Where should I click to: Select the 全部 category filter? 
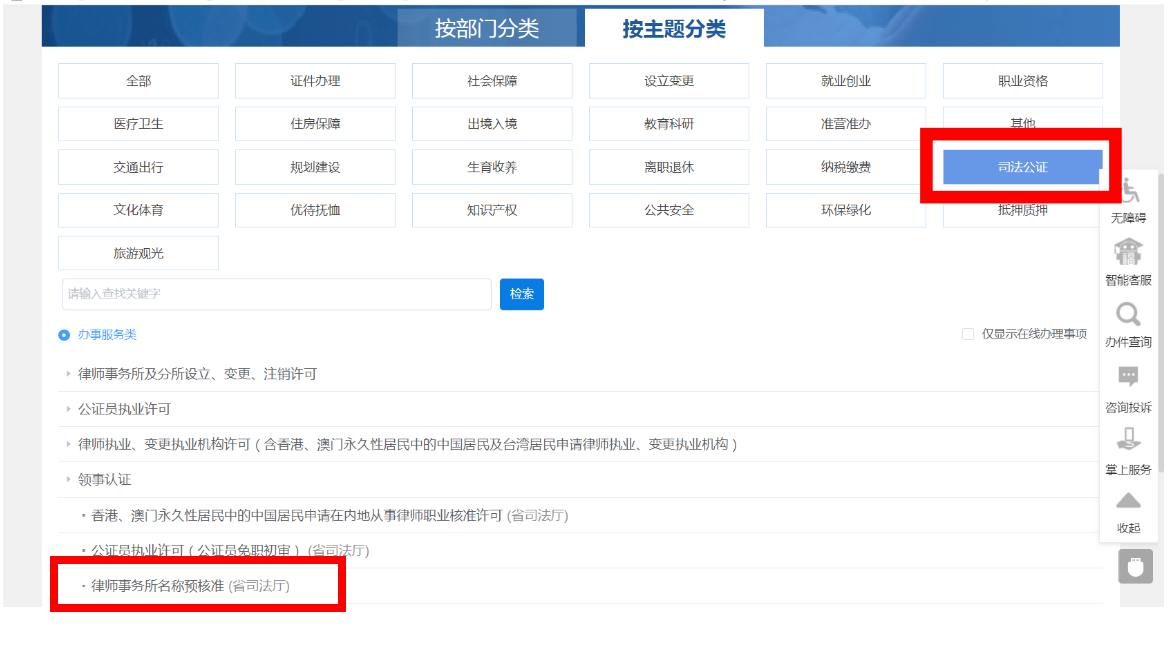(x=138, y=80)
